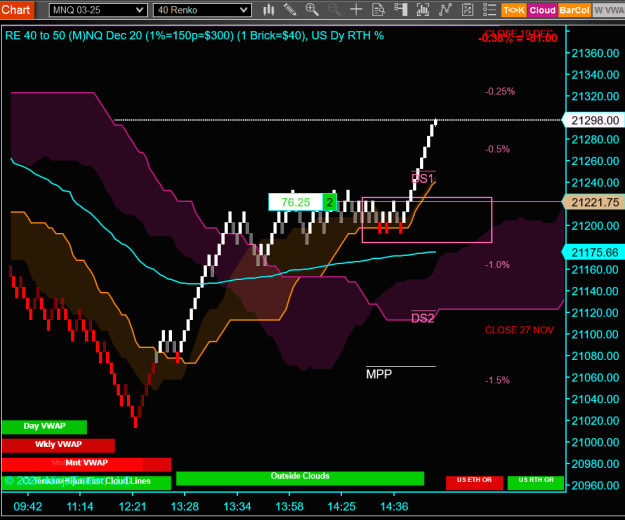The height and width of the screenshot is (520, 625).
Task: Select the drawing tools pencil icon
Action: click(x=290, y=10)
